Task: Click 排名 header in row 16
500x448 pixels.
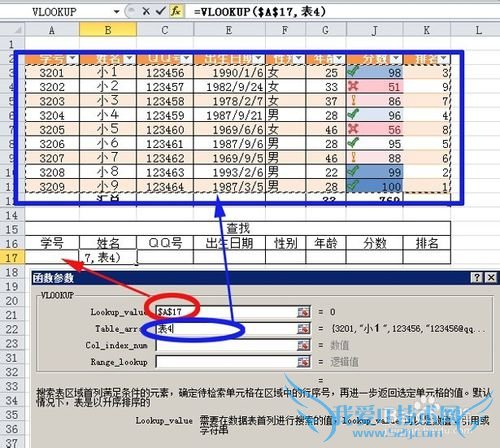Action: pyautogui.click(x=427, y=243)
